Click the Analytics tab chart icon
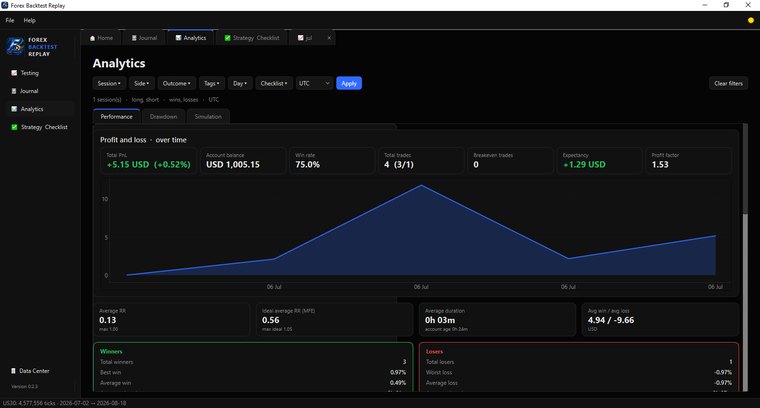 pyautogui.click(x=178, y=38)
